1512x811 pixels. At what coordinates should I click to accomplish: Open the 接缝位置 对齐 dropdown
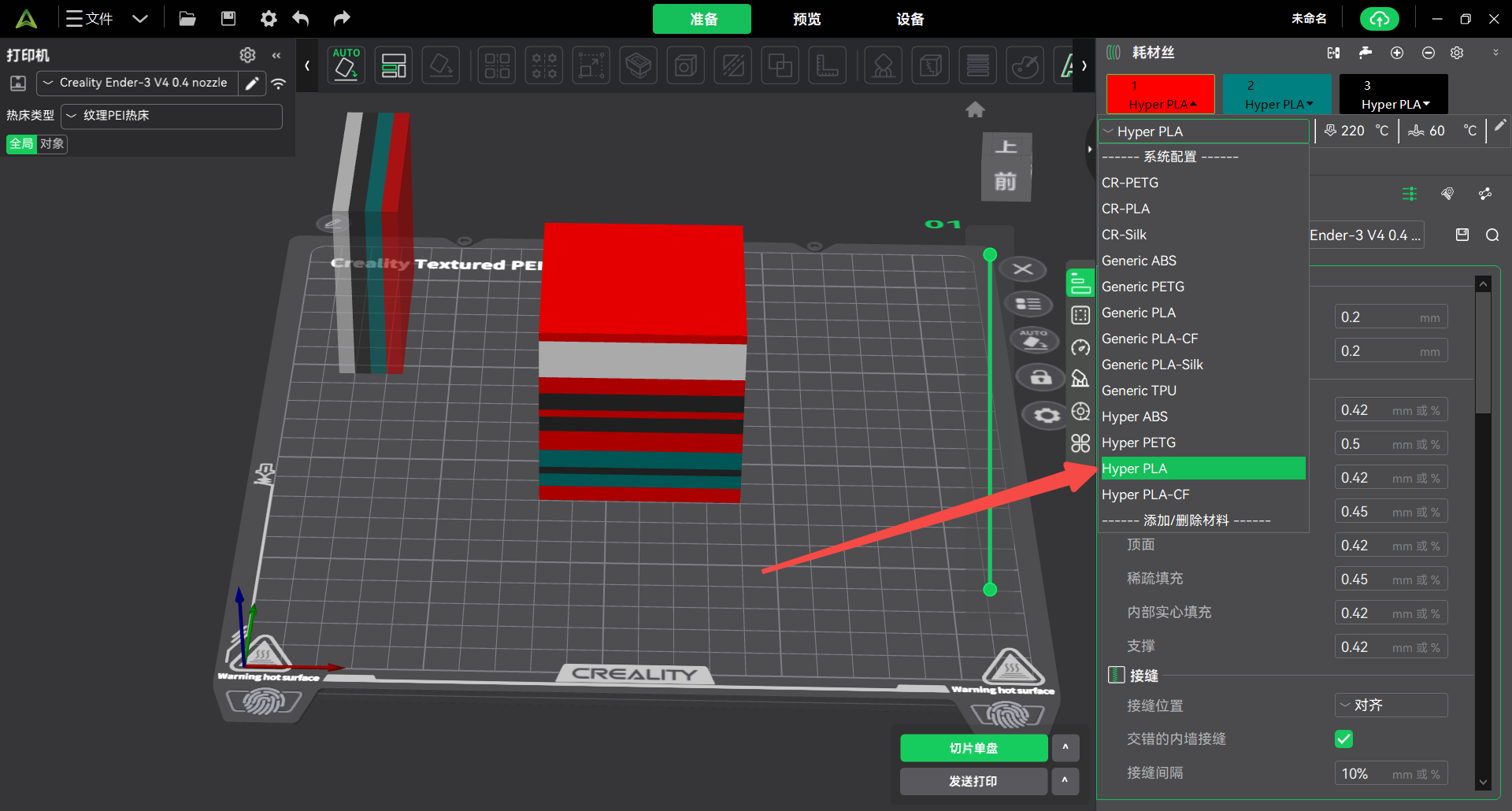(x=1390, y=705)
